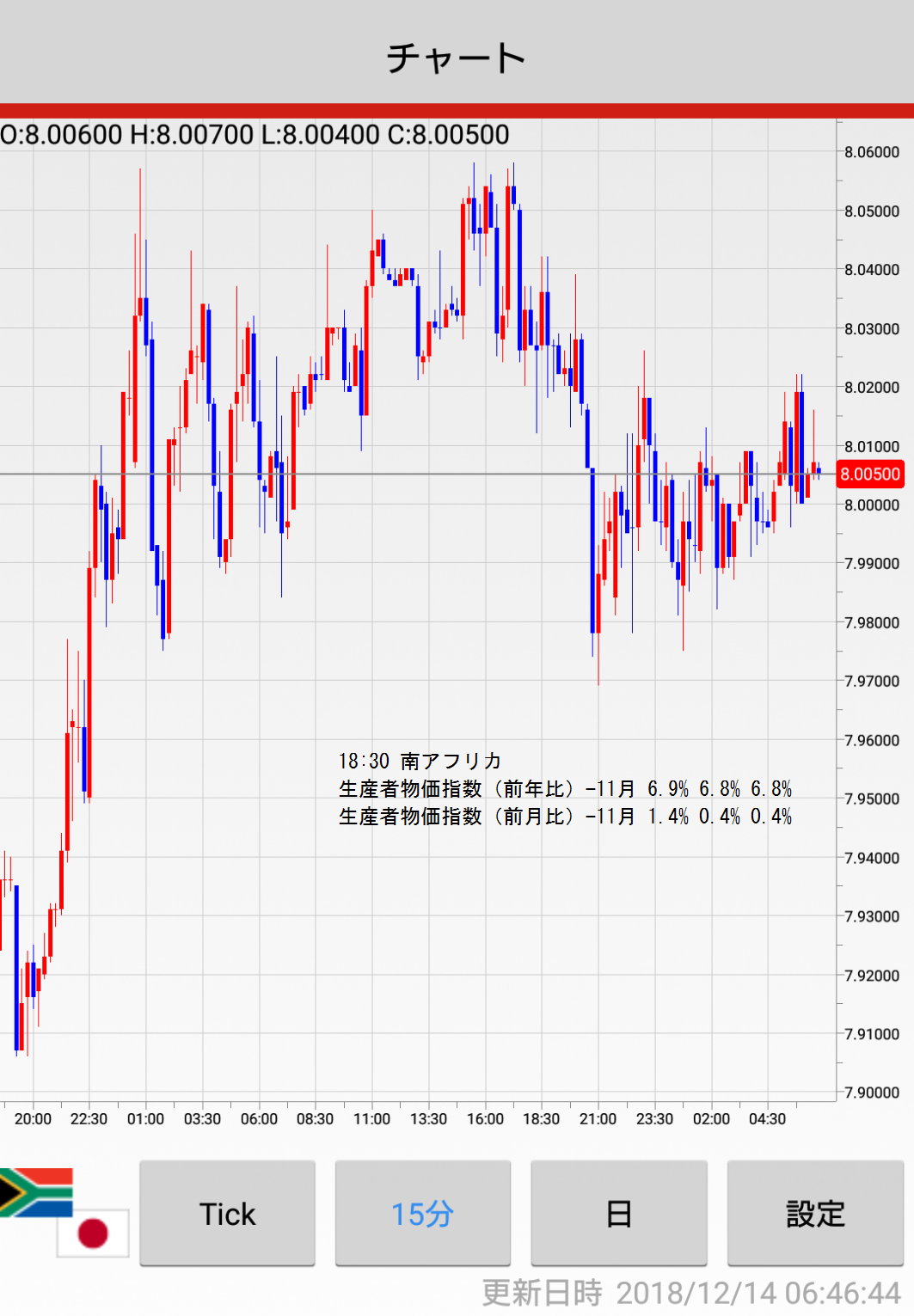
Task: Switch the chart to Tick view
Action: coord(227,1213)
